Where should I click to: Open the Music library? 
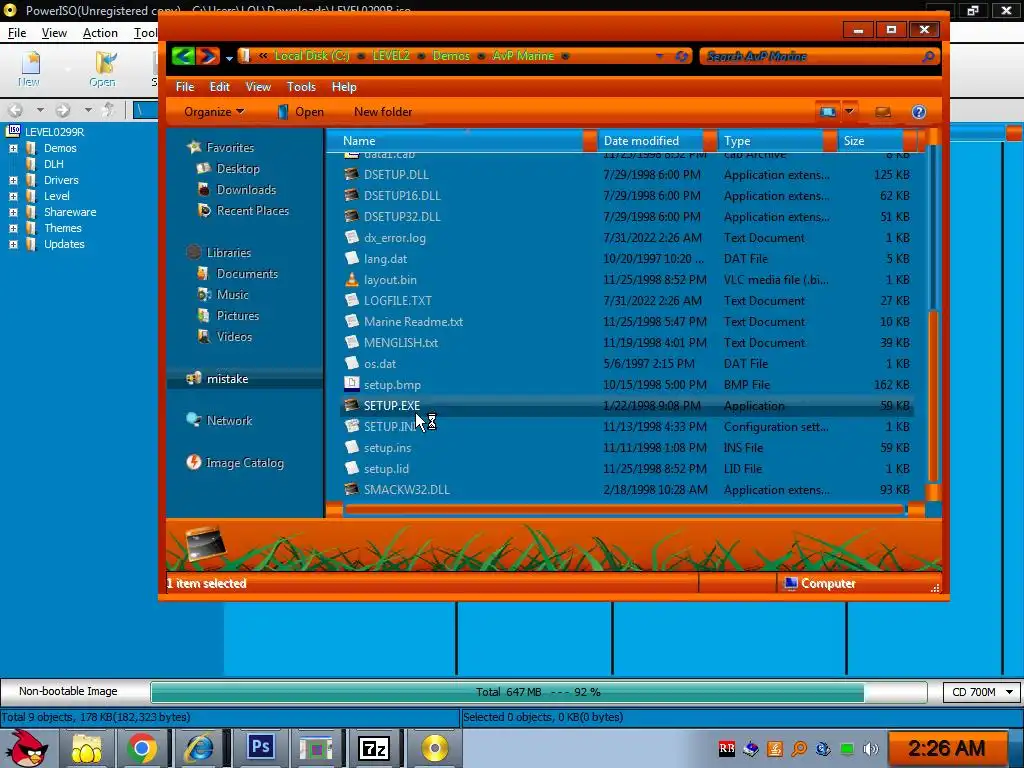pyautogui.click(x=232, y=295)
